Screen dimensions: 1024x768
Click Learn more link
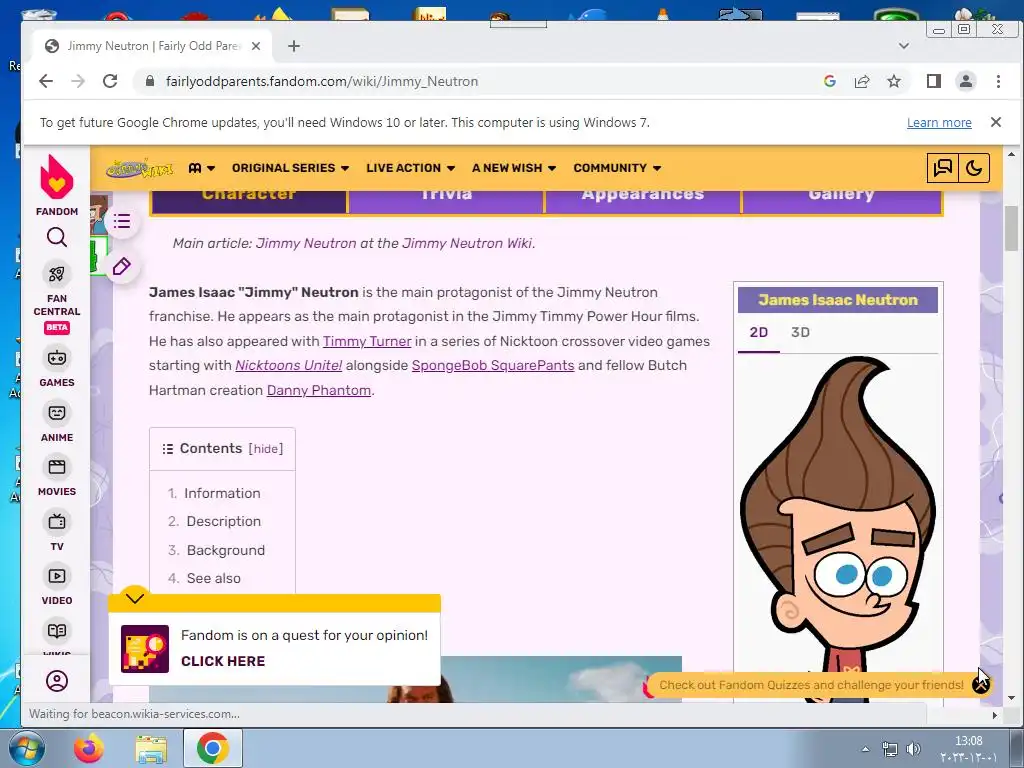(939, 122)
